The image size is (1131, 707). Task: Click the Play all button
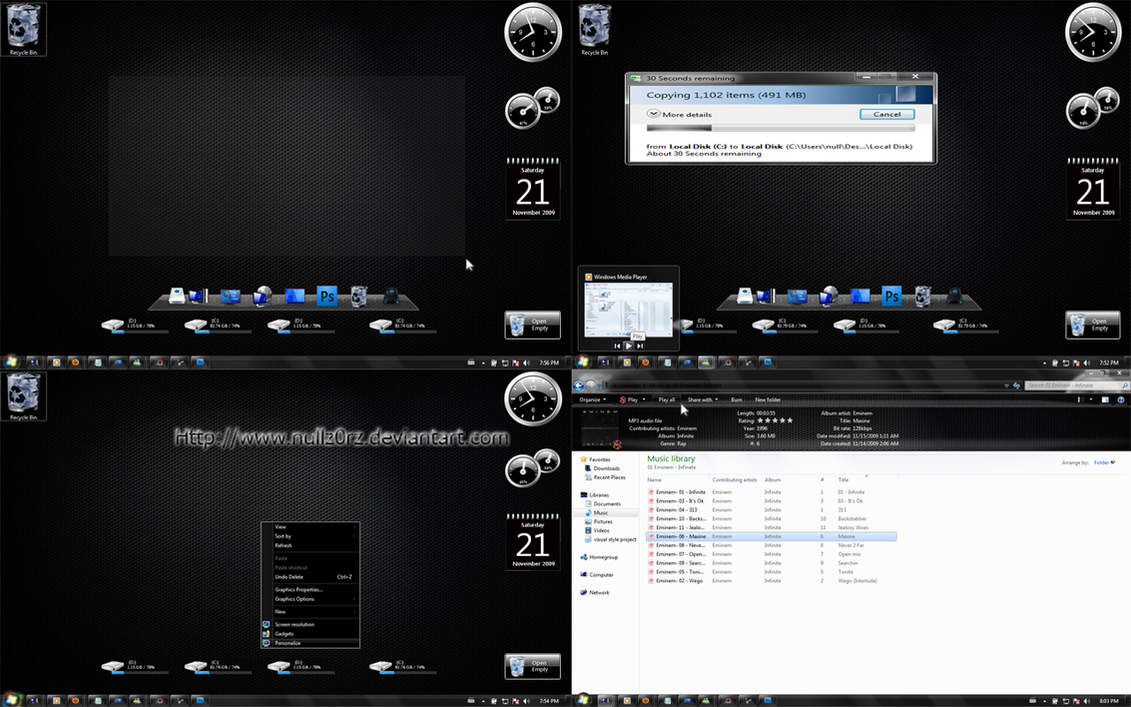tap(666, 400)
